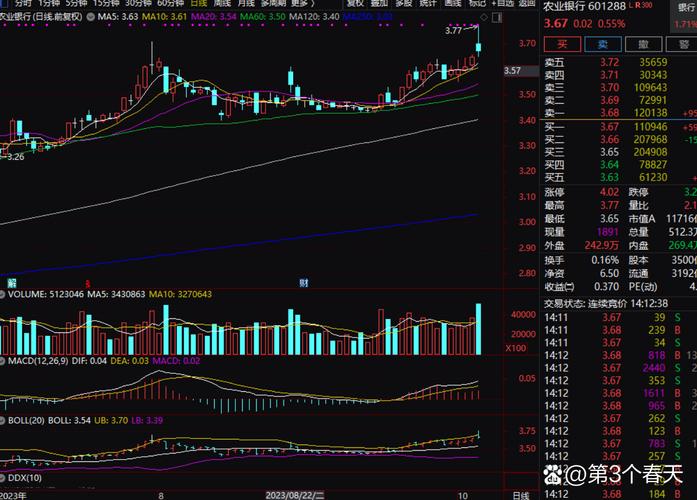697x500 pixels.
Task: Click the 银行 sector box
Action: click(x=688, y=5)
